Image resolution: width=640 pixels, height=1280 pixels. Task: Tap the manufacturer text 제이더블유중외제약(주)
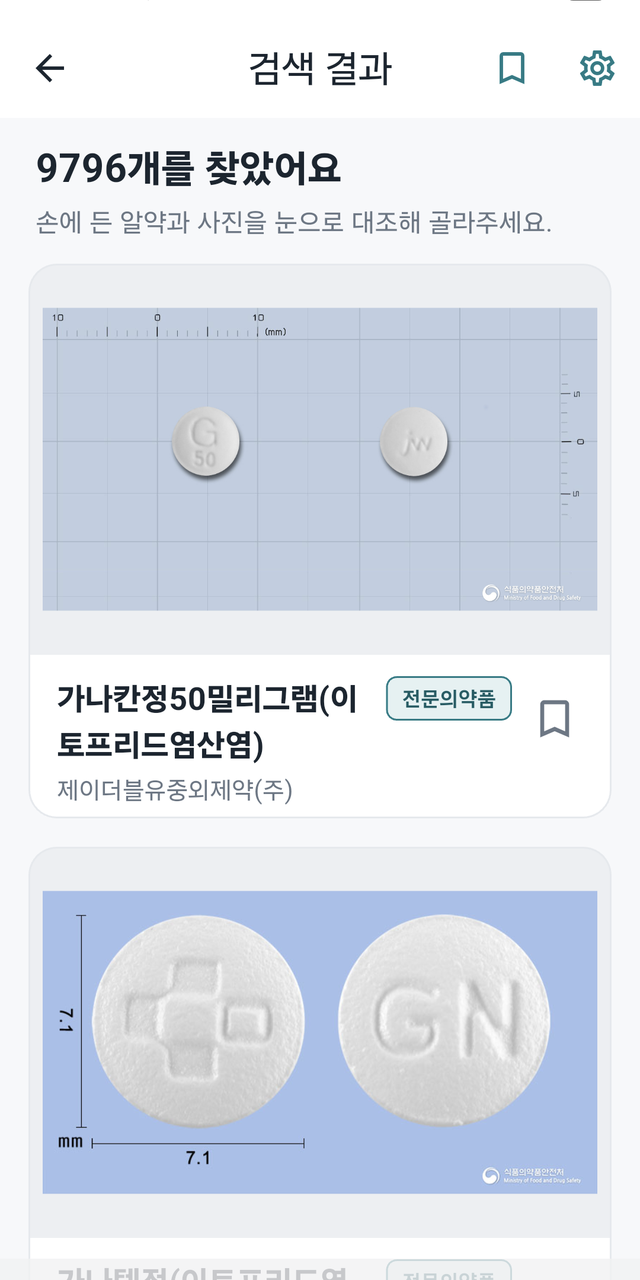[x=175, y=790]
